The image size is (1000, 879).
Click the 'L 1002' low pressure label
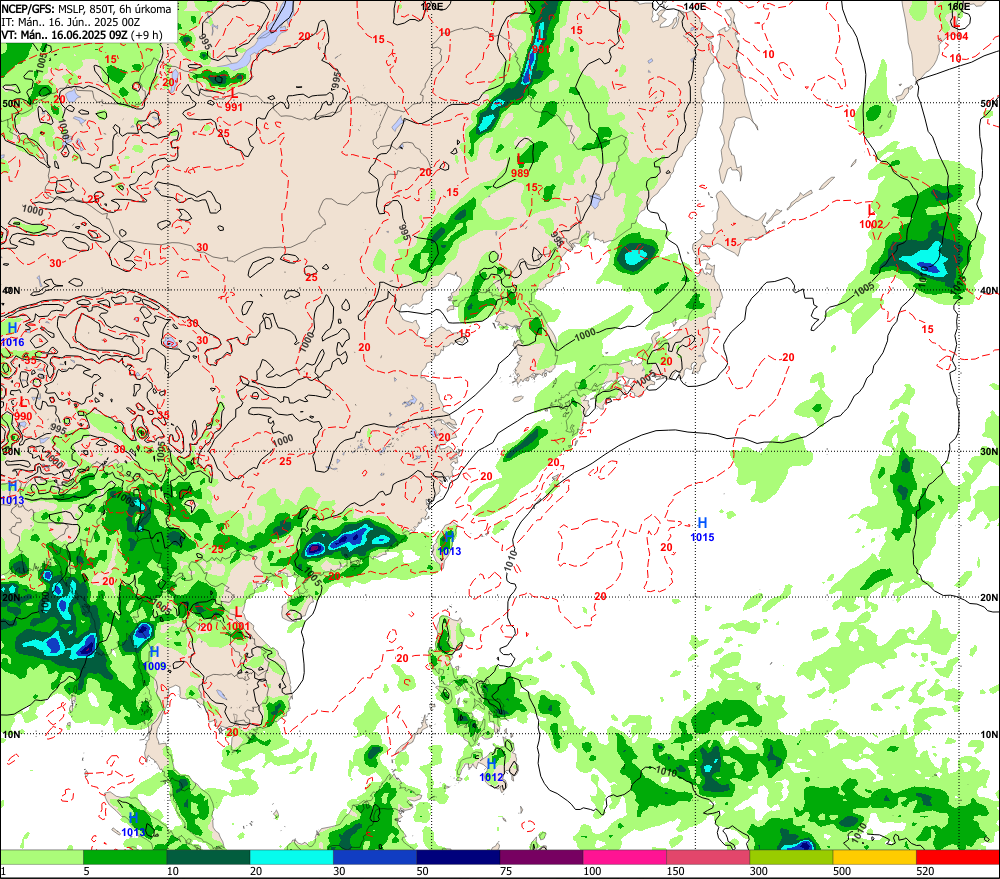tap(871, 217)
